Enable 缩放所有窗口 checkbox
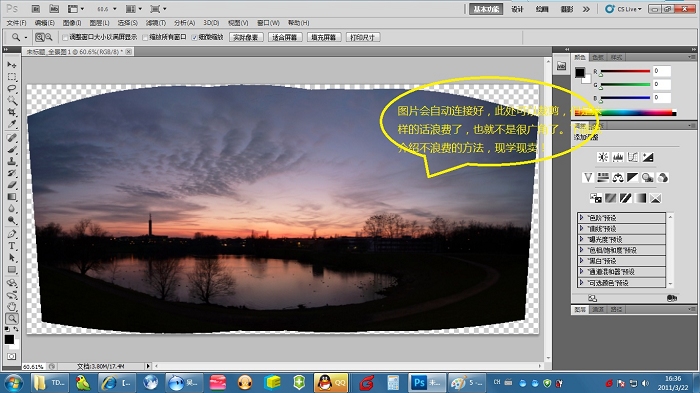The image size is (700, 393). point(145,38)
